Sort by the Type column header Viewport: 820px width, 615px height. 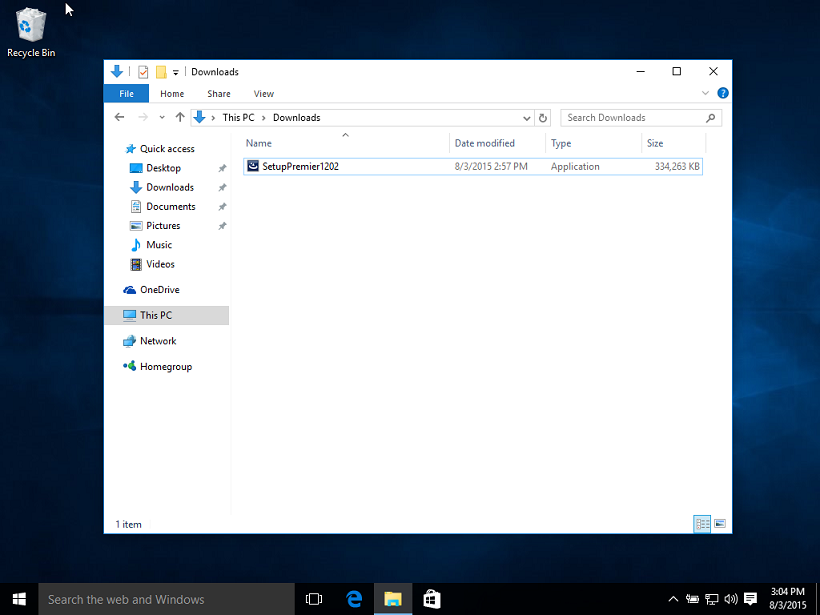coord(593,143)
